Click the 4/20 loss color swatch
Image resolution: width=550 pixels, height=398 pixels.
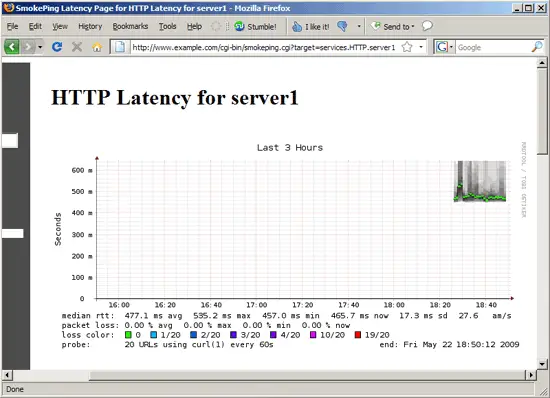click(x=273, y=335)
